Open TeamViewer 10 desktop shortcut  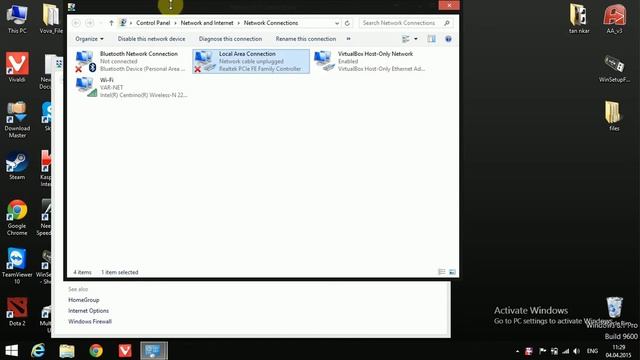(x=17, y=265)
